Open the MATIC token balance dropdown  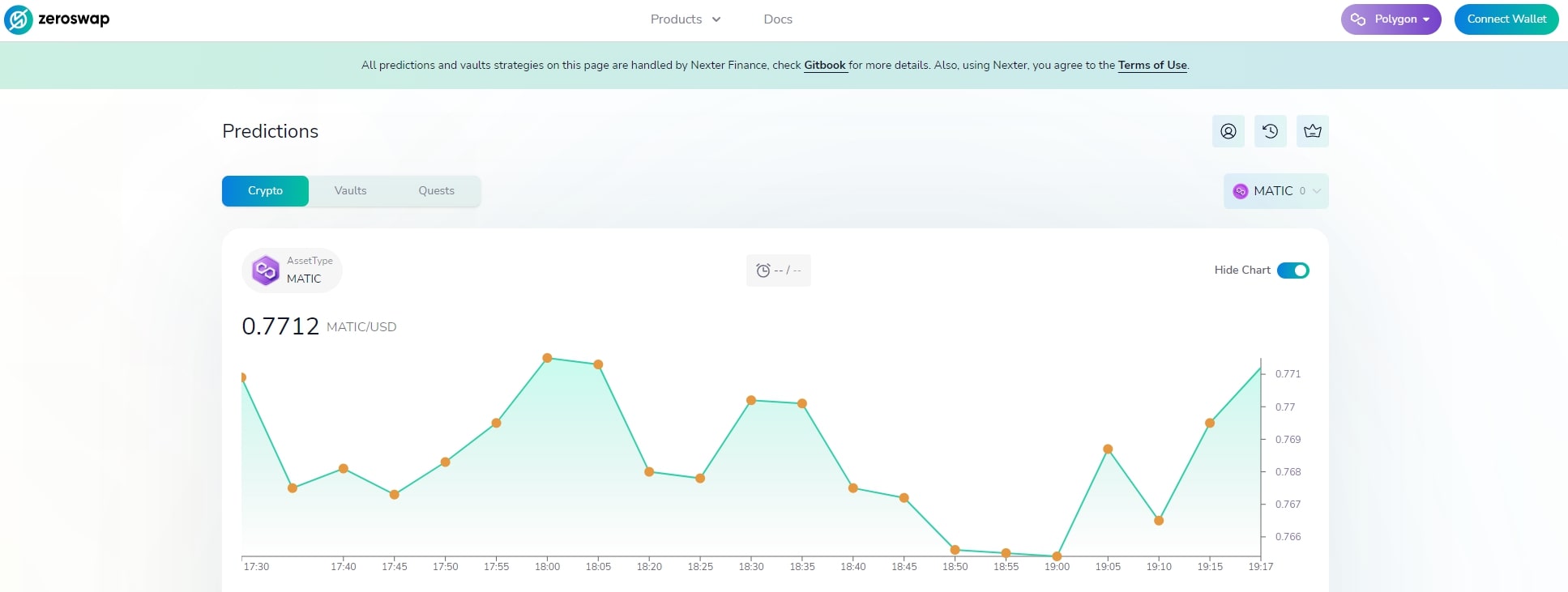1276,191
